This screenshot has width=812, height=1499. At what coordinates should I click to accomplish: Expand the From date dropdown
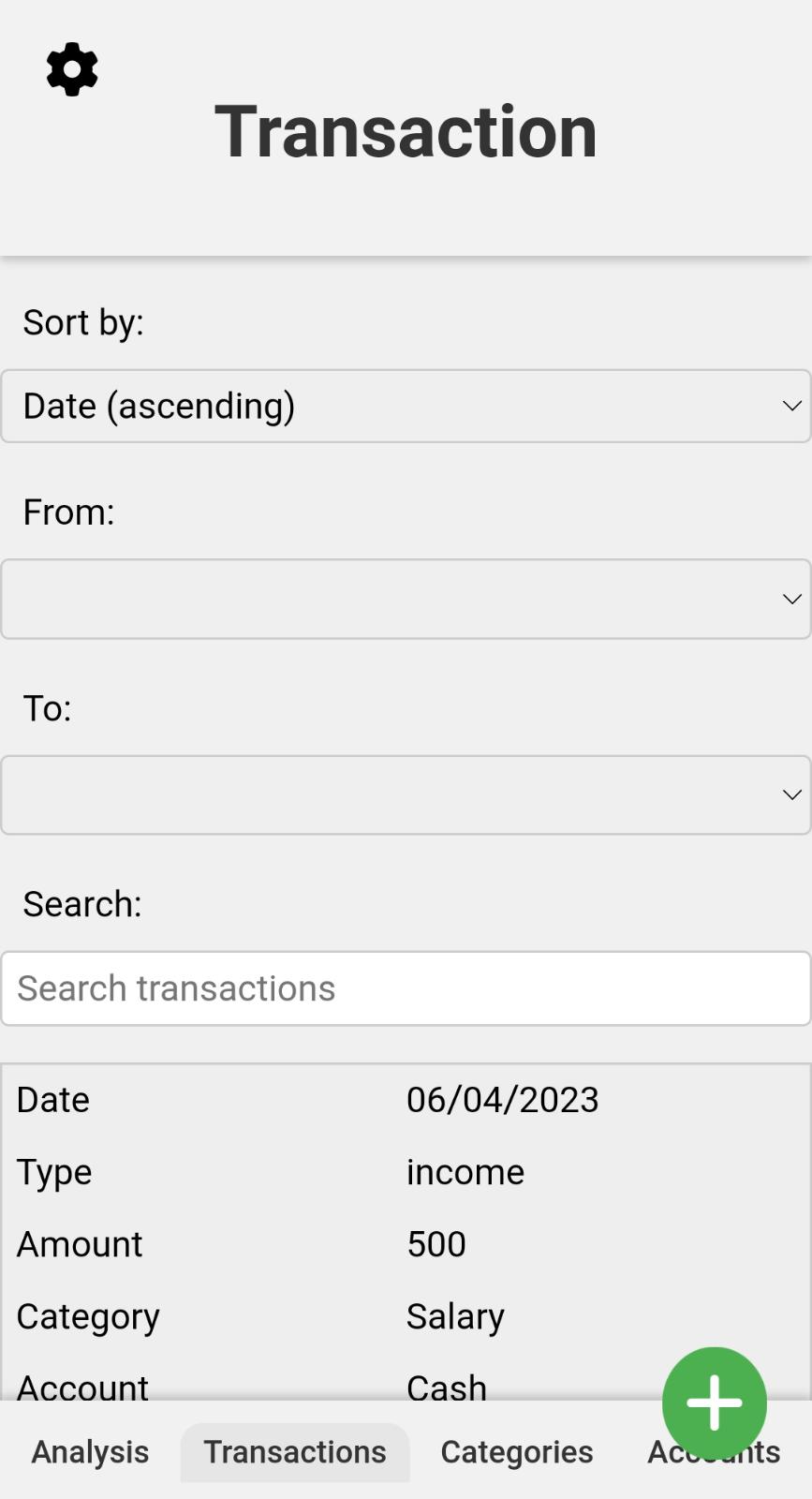tap(406, 600)
